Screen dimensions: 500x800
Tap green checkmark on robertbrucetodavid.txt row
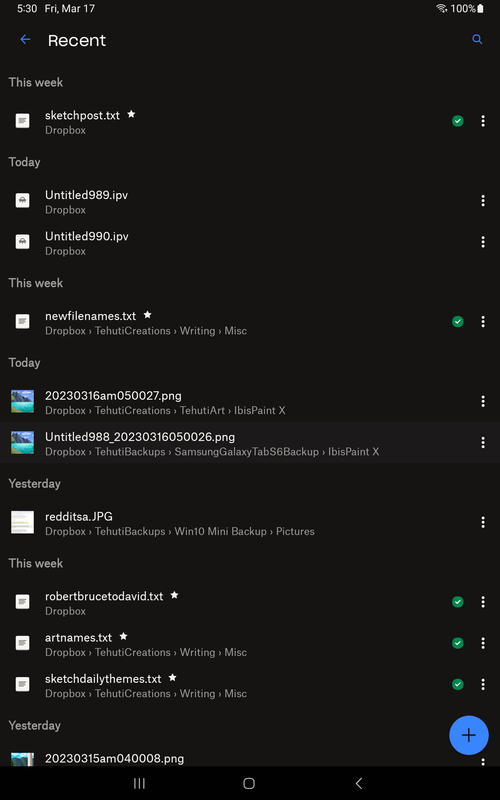pos(458,602)
